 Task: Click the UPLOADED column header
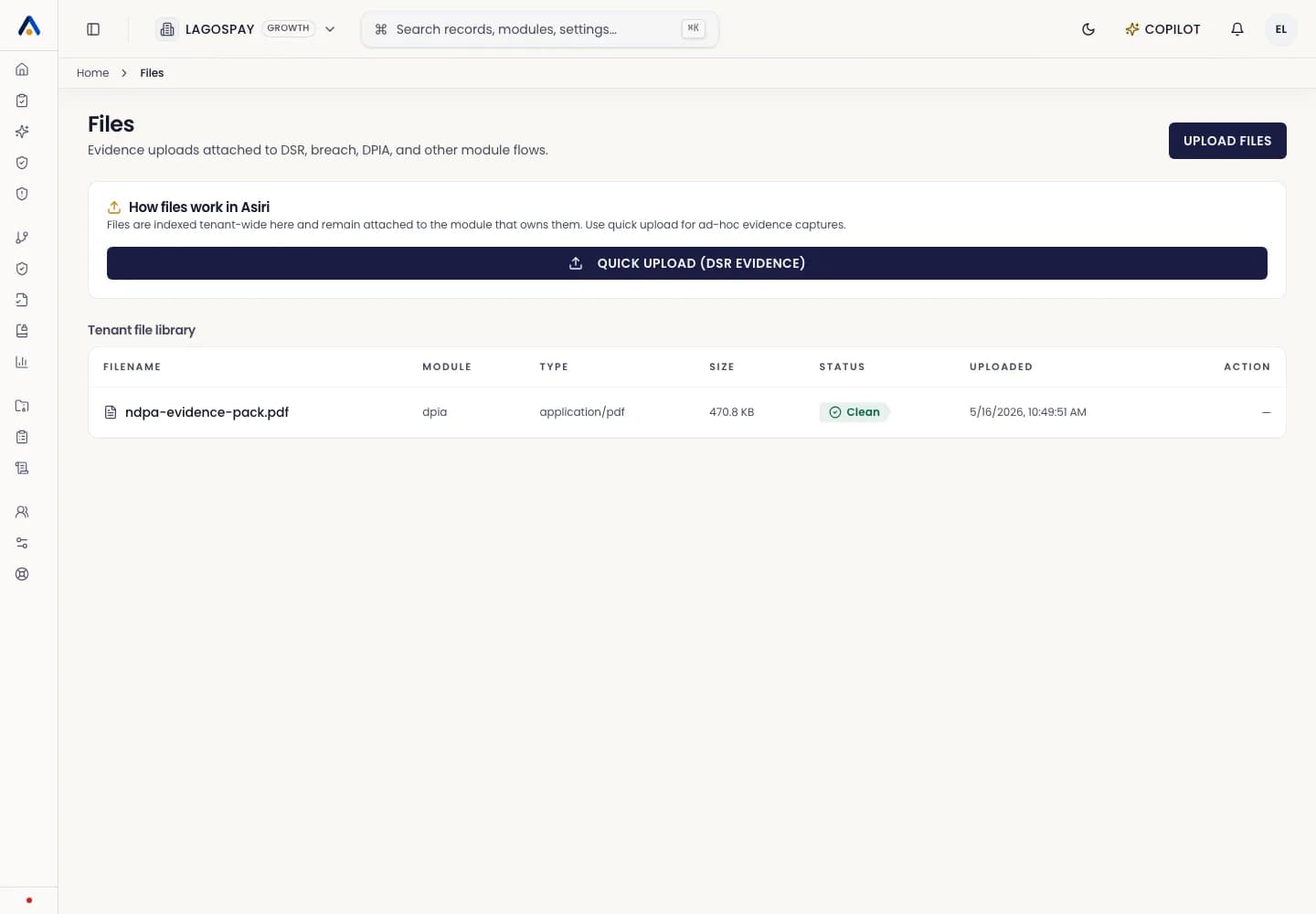[1001, 367]
